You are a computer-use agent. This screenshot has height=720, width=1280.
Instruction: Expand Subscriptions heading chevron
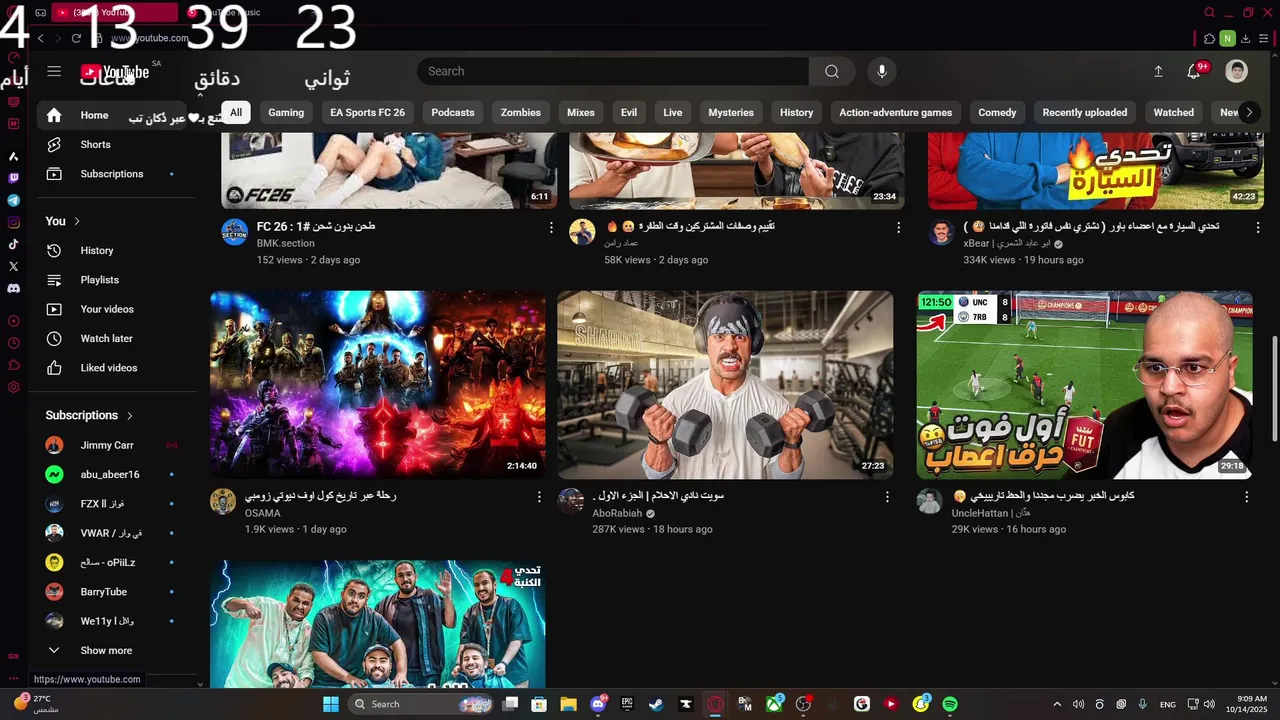click(x=130, y=415)
